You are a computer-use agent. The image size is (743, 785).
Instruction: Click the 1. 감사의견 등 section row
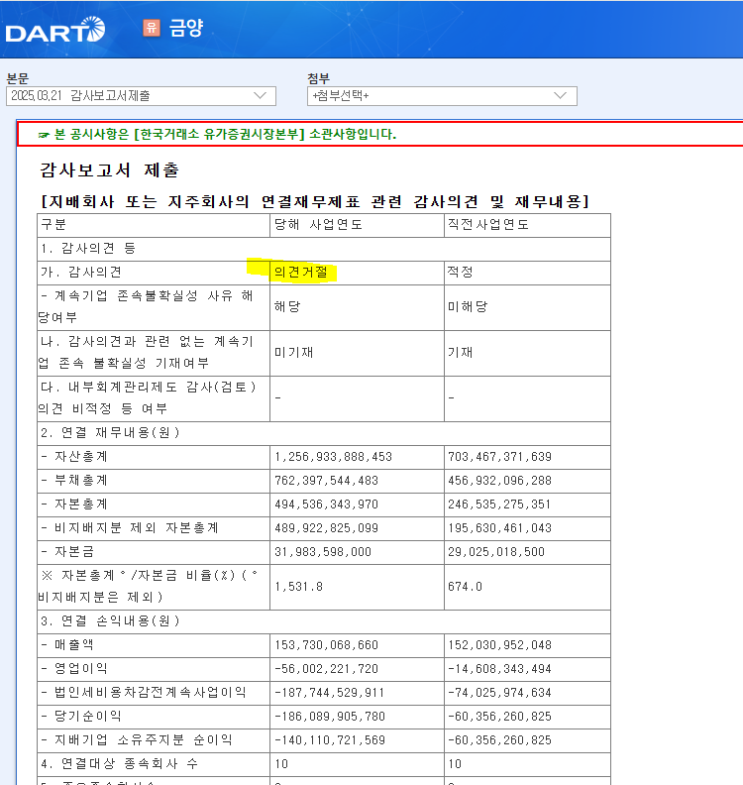(x=323, y=249)
